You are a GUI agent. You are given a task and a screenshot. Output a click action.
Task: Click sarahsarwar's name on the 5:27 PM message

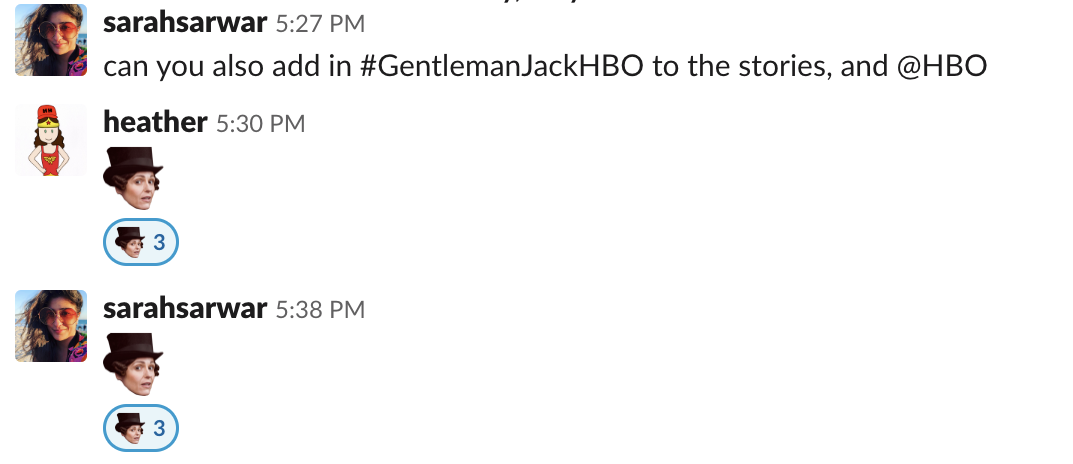[185, 23]
